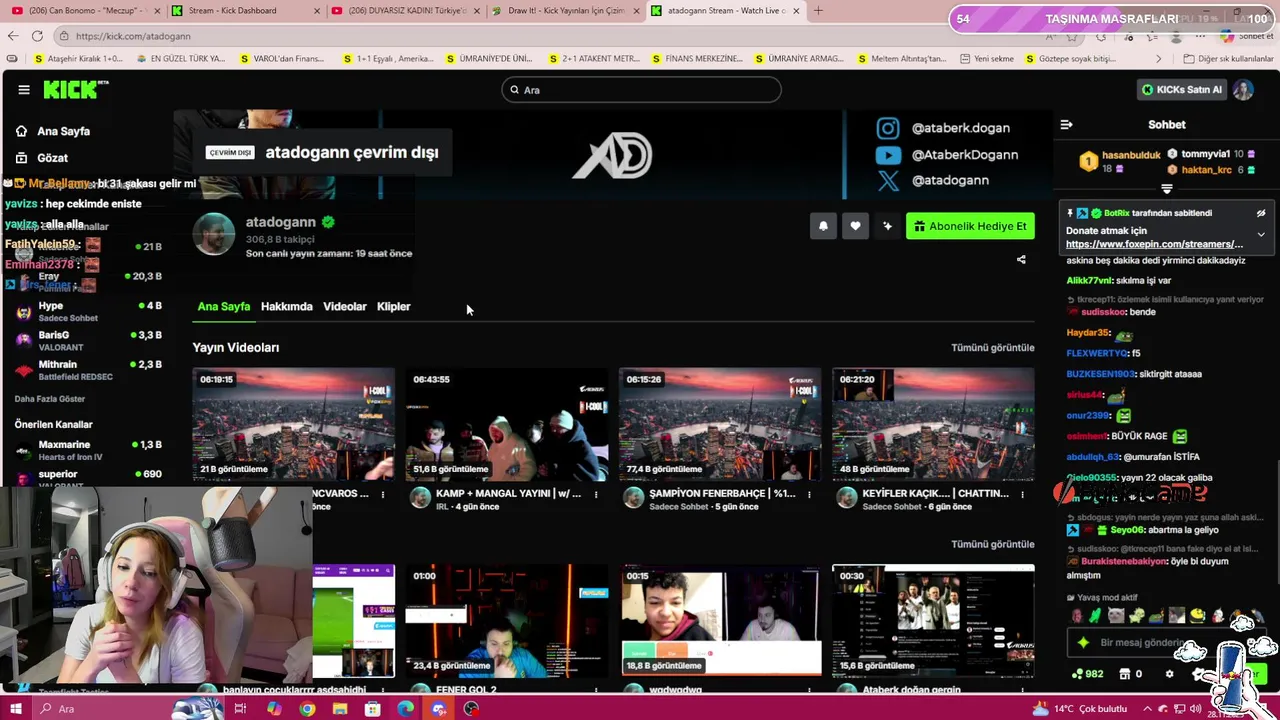Click KICKs Satın Al button

point(1182,90)
